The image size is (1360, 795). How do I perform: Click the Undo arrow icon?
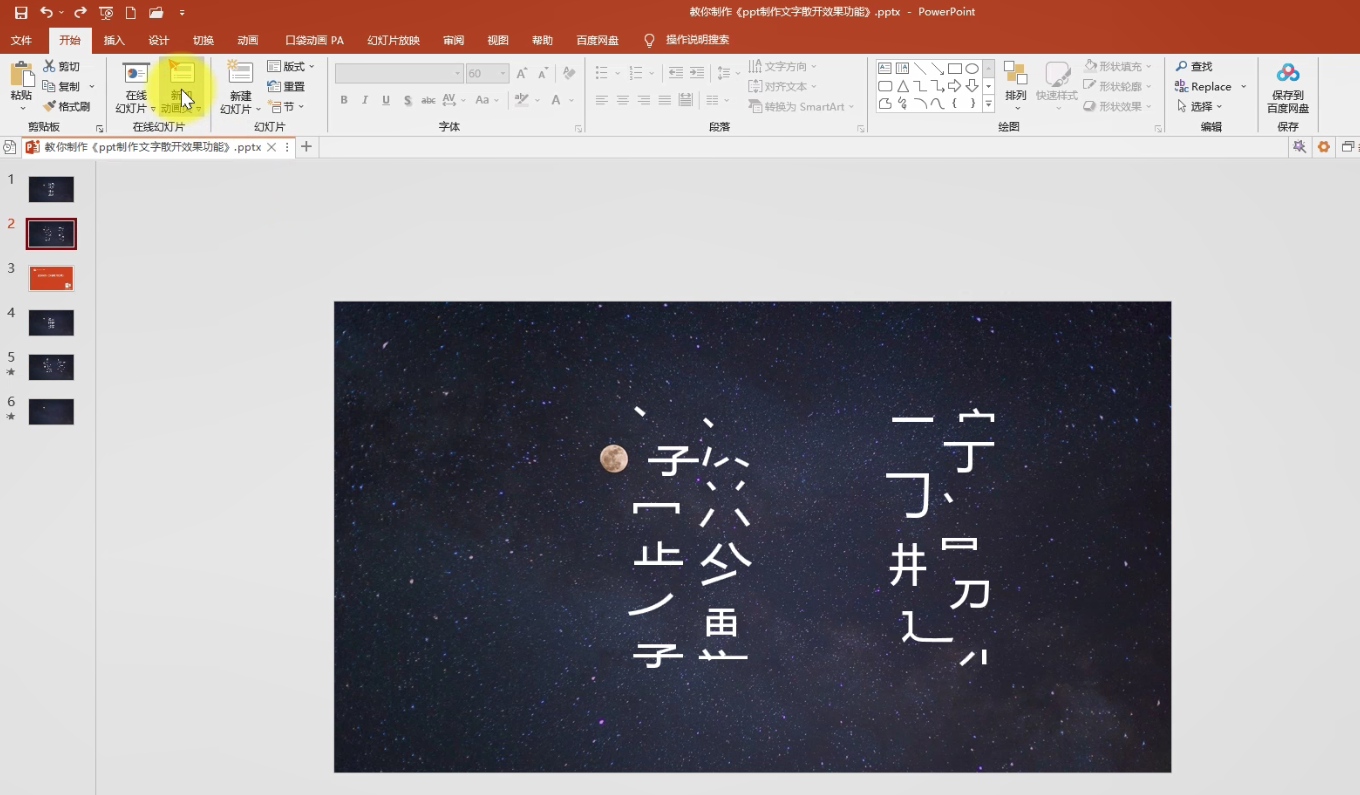[46, 12]
